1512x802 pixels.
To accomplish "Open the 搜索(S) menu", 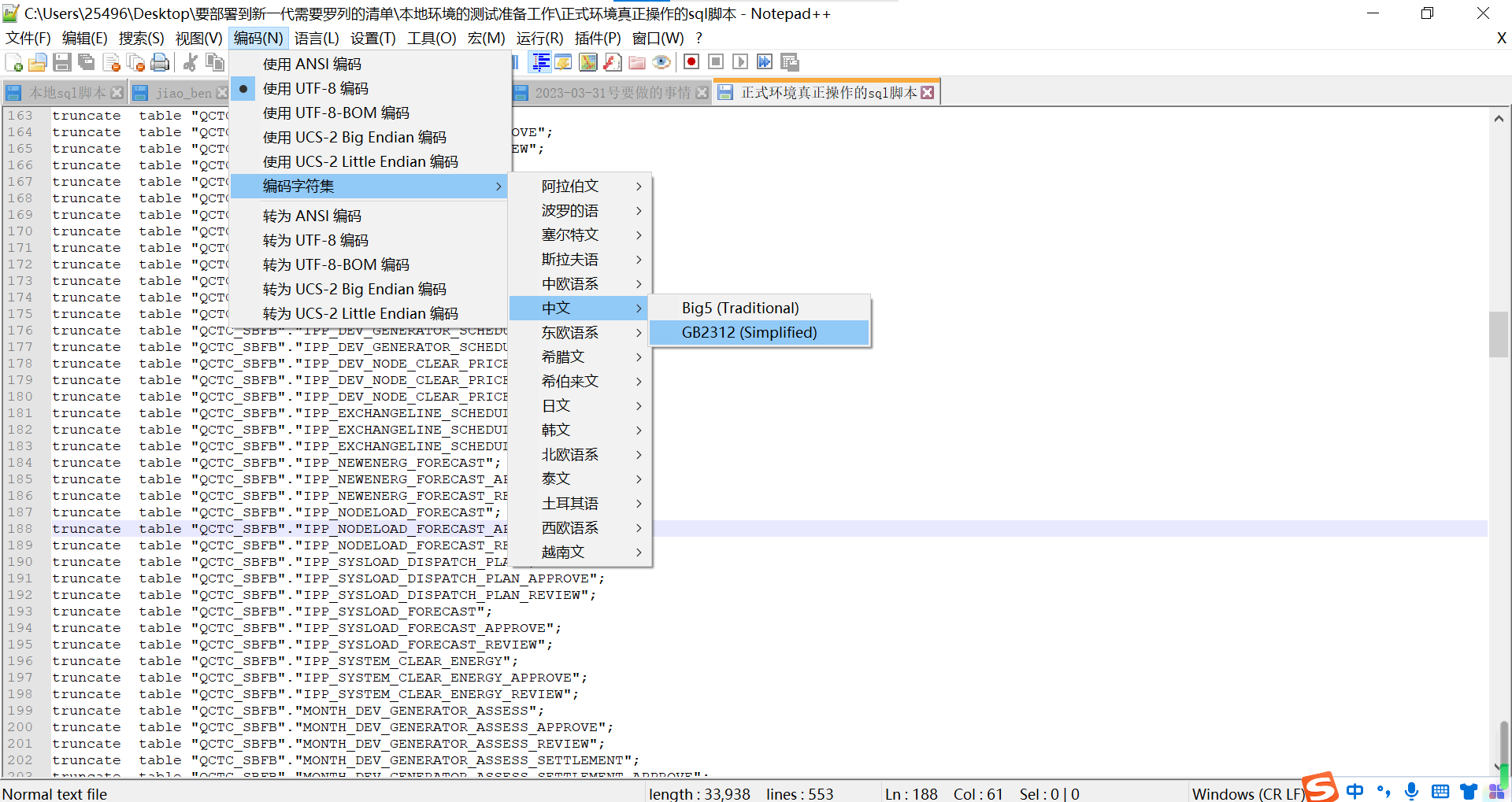I will [x=141, y=38].
